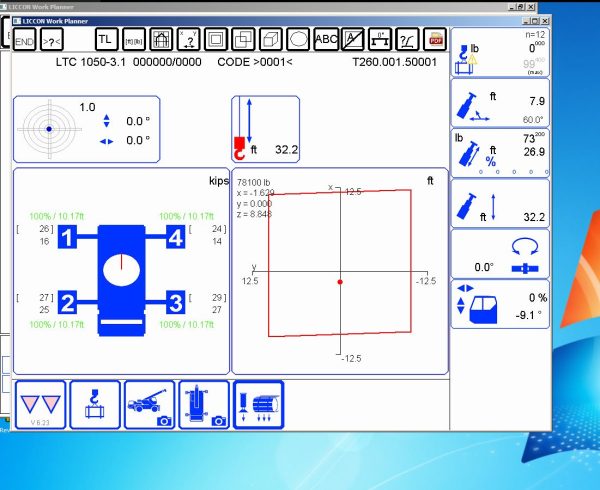Viewport: 600px width, 490px height.
Task: Open the load lb panel showing n=12
Action: tap(500, 52)
